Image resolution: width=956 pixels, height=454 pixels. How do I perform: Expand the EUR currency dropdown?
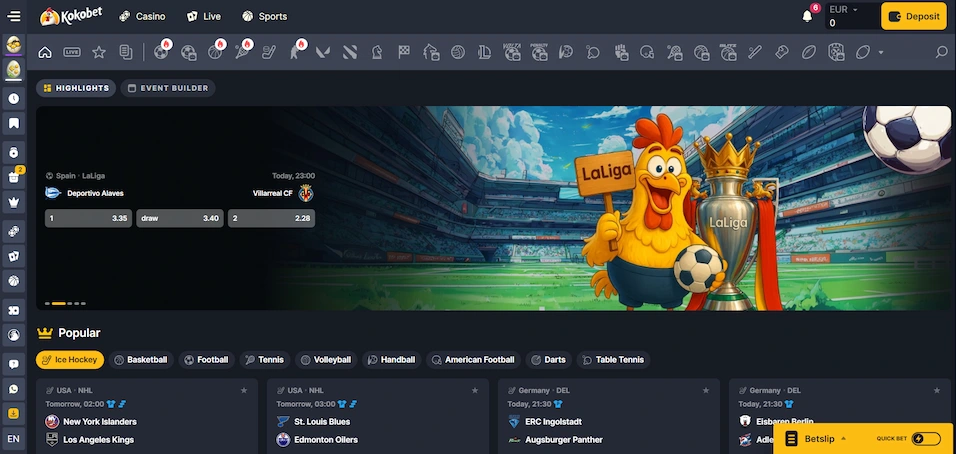[843, 10]
